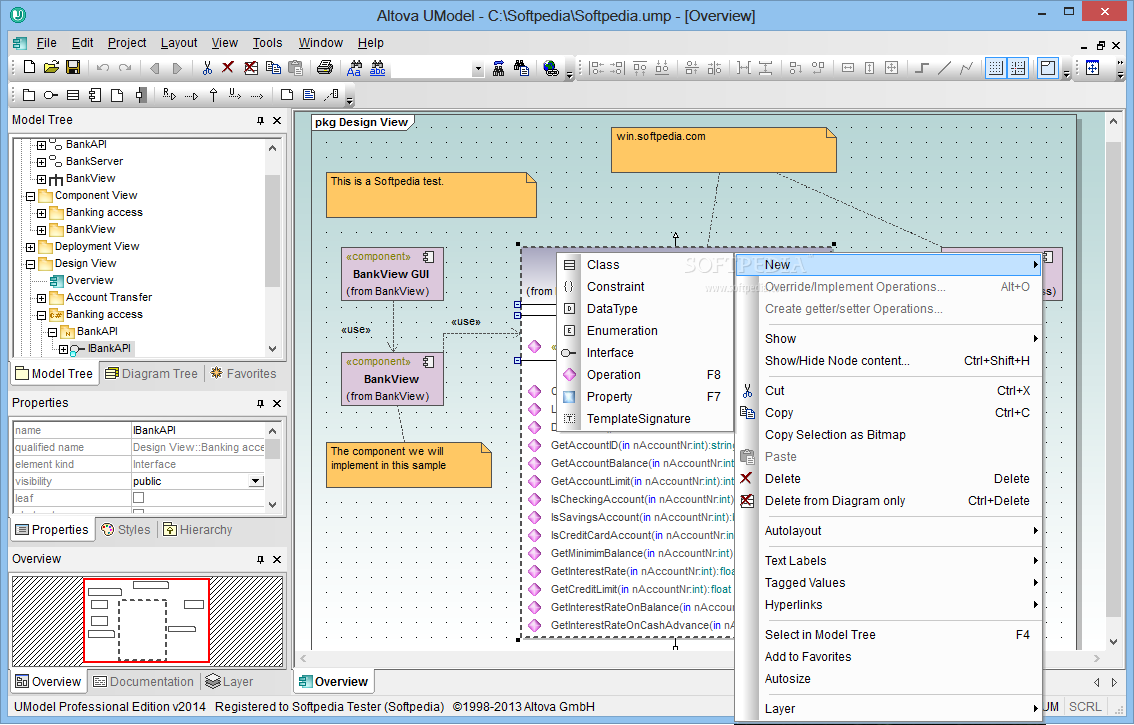Image resolution: width=1134 pixels, height=725 pixels.
Task: Select the Note tool with text lines
Action: (x=309, y=95)
